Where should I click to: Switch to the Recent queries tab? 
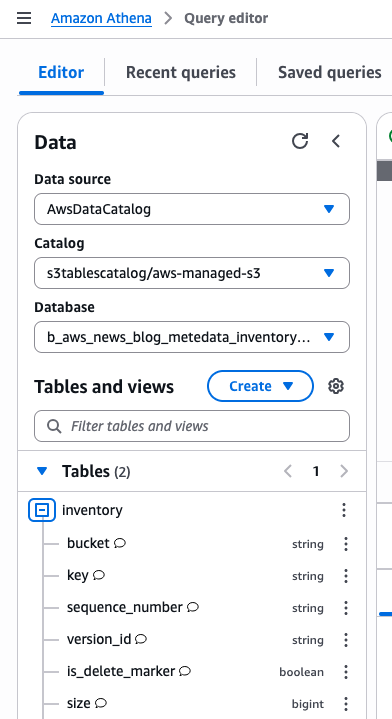coord(181,72)
